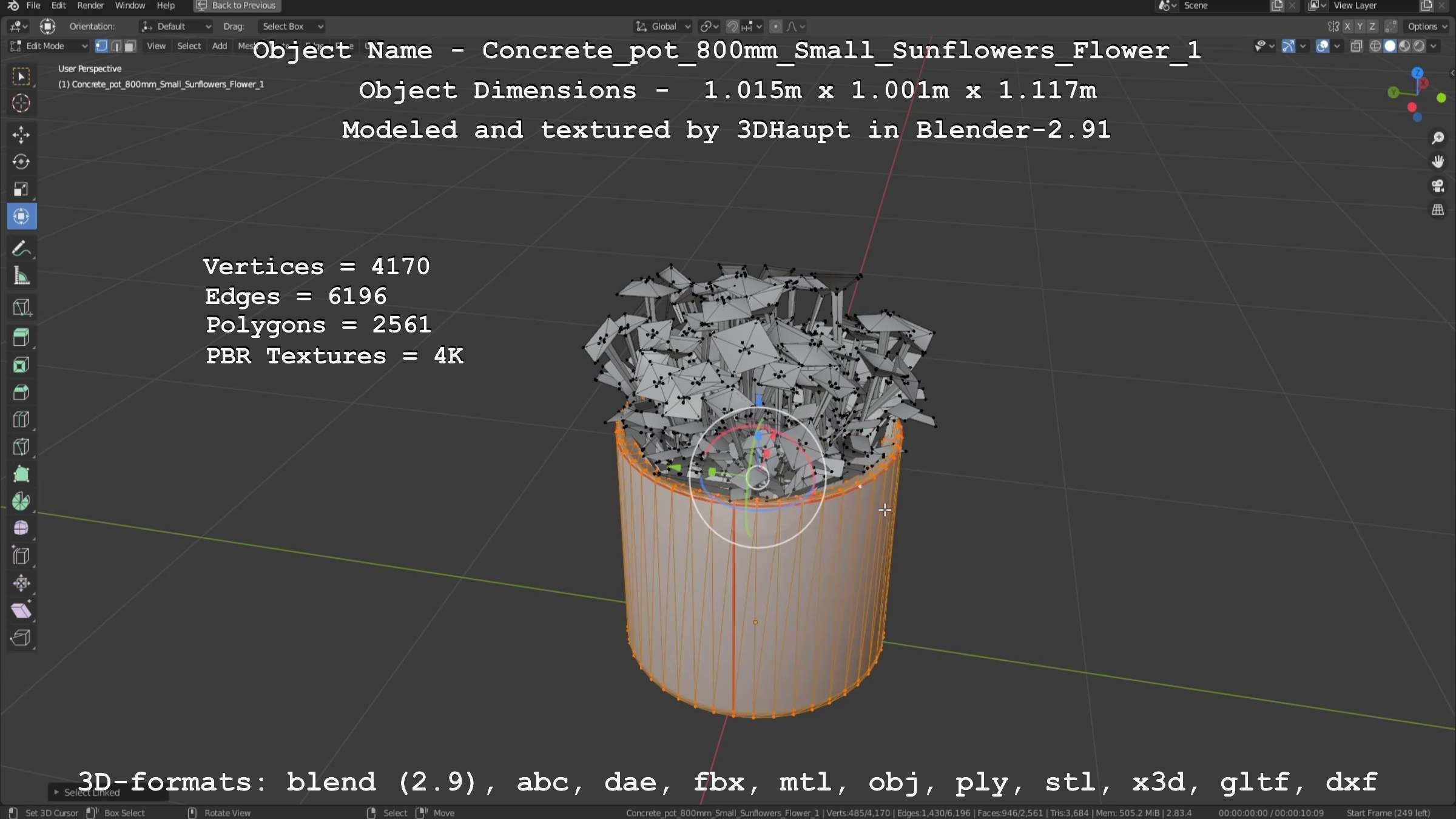Open the Edit menu

coord(59,5)
